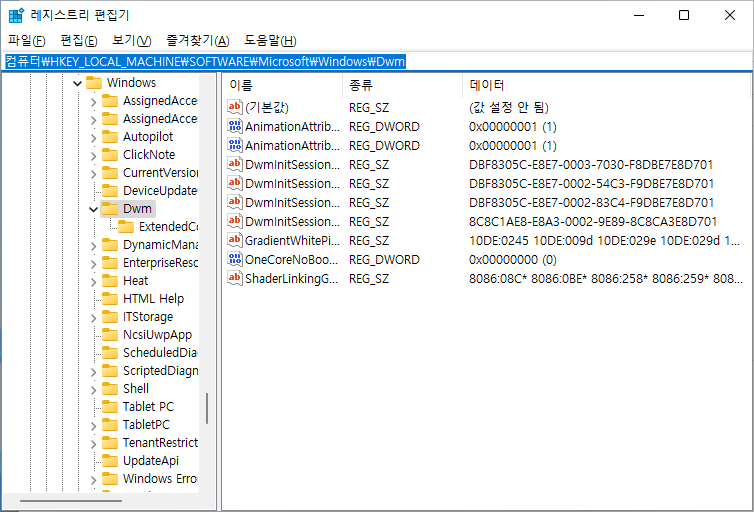754x512 pixels.
Task: Expand the ScriptedDiagnostics key
Action: (93, 372)
